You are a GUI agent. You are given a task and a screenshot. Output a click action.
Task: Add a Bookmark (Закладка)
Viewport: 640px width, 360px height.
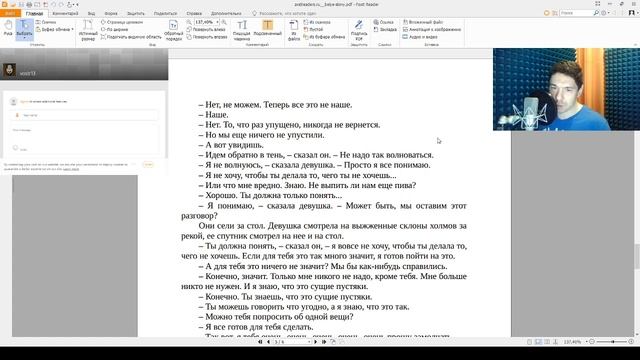coord(385,29)
